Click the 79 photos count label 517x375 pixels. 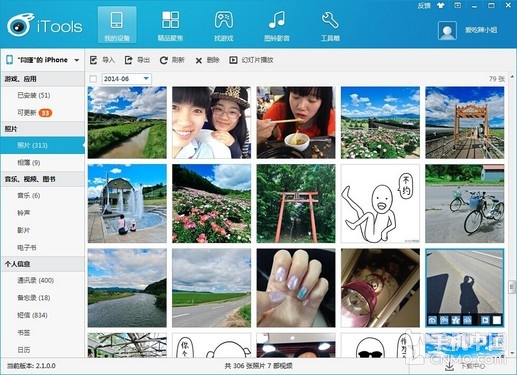[x=497, y=79]
